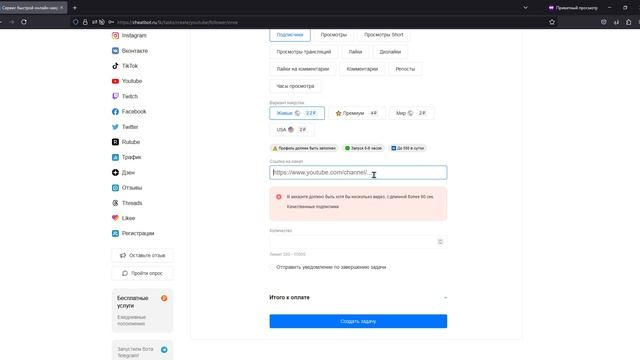Click the Telegram bot icon
The width and height of the screenshot is (640, 360).
coord(164,350)
